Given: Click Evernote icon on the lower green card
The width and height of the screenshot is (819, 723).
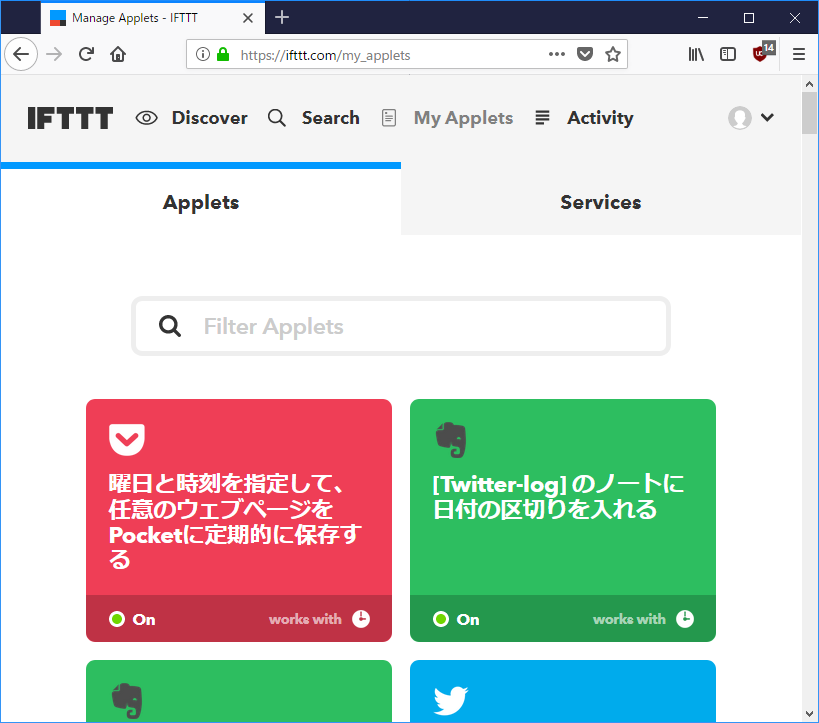Looking at the screenshot, I should (127, 701).
